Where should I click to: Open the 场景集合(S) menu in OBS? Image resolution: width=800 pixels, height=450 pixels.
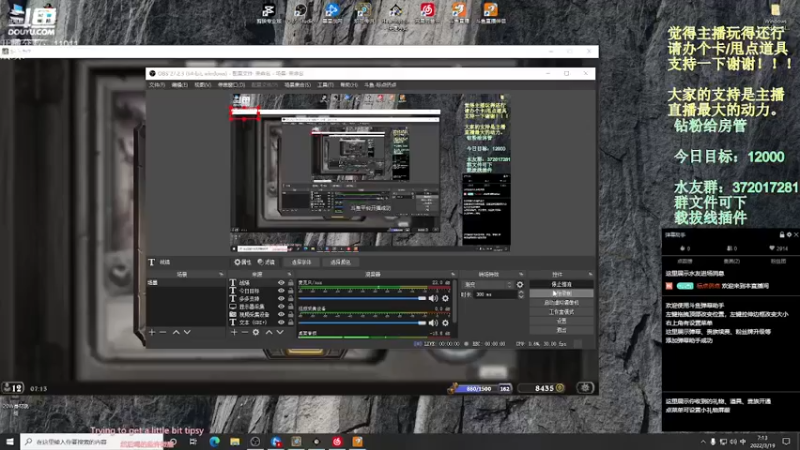(297, 85)
